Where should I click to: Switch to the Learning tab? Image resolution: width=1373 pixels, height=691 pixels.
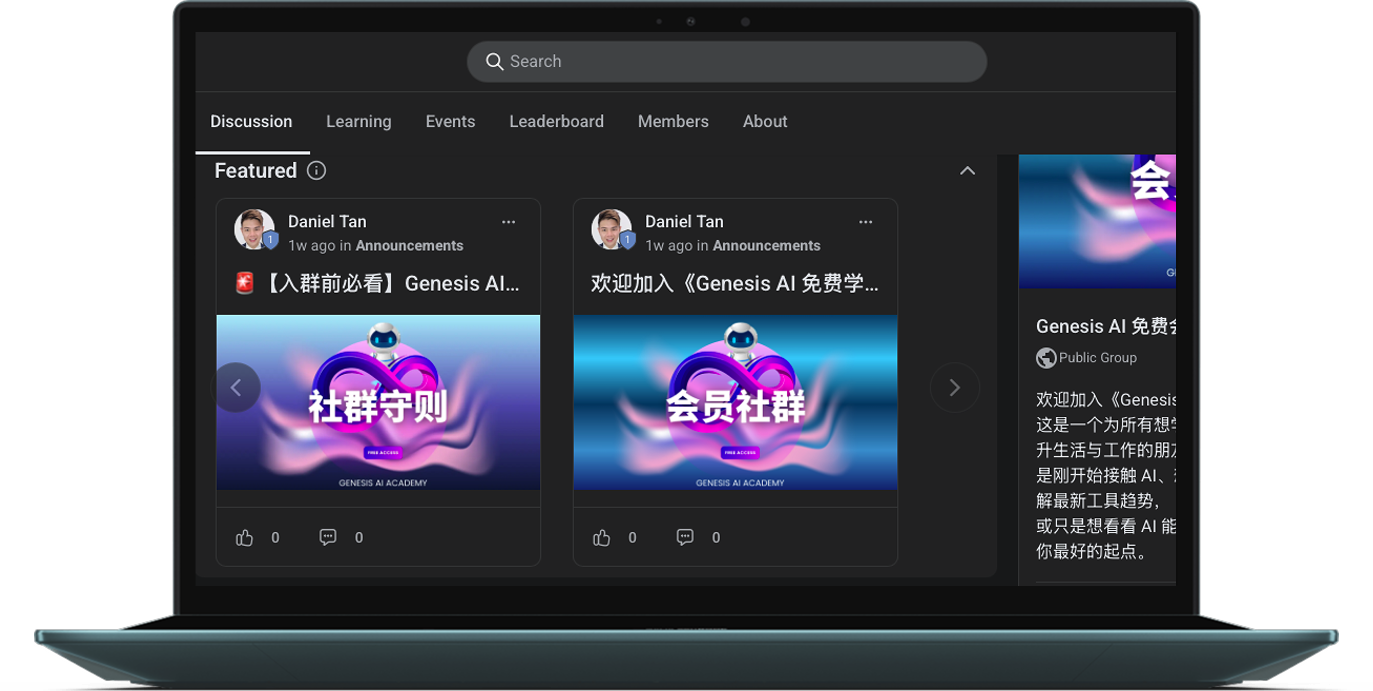(x=359, y=122)
